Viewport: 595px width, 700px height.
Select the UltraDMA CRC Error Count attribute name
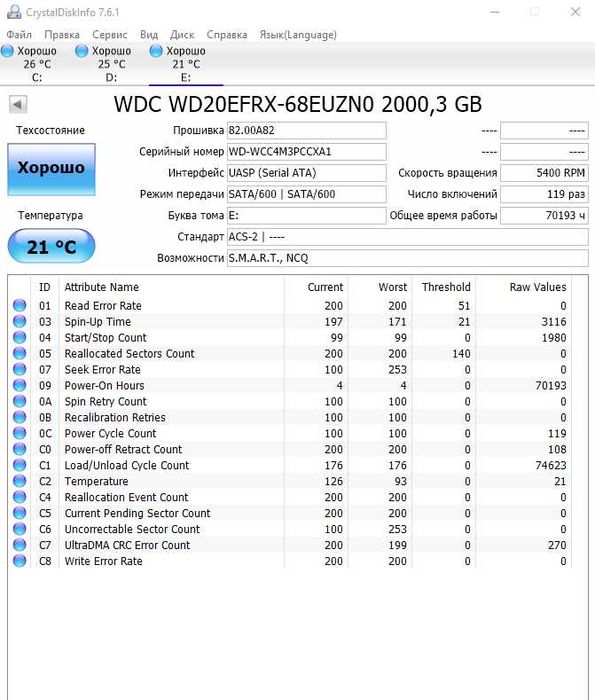[x=127, y=545]
